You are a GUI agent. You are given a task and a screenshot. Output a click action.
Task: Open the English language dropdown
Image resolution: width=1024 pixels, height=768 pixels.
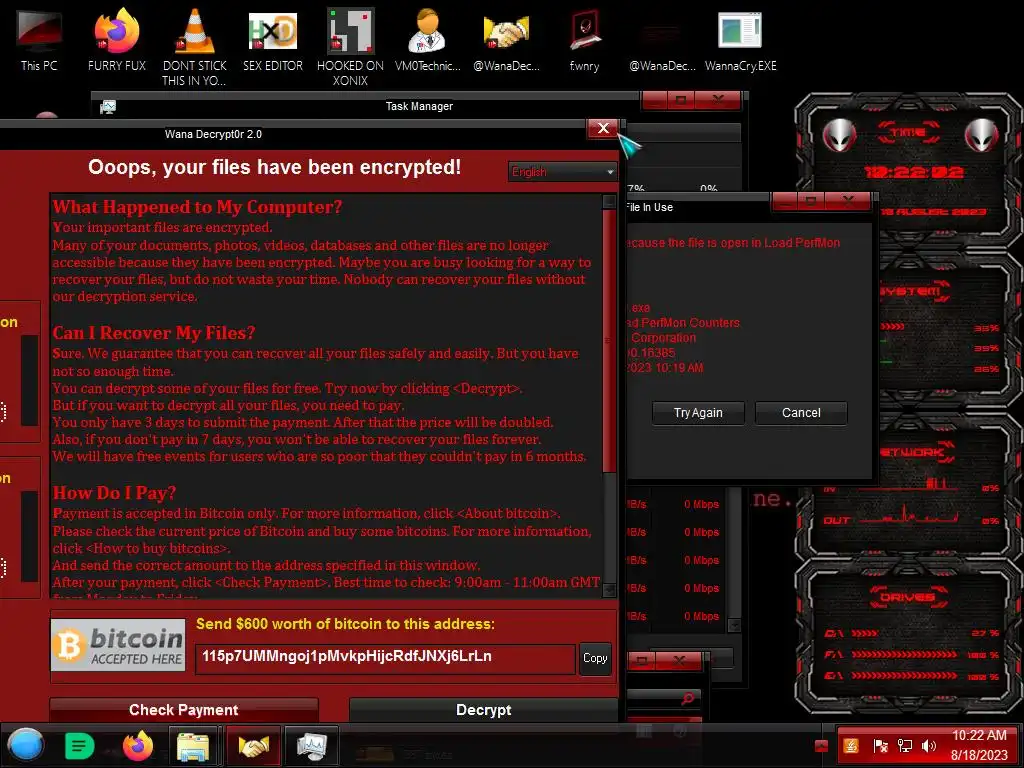coord(563,172)
